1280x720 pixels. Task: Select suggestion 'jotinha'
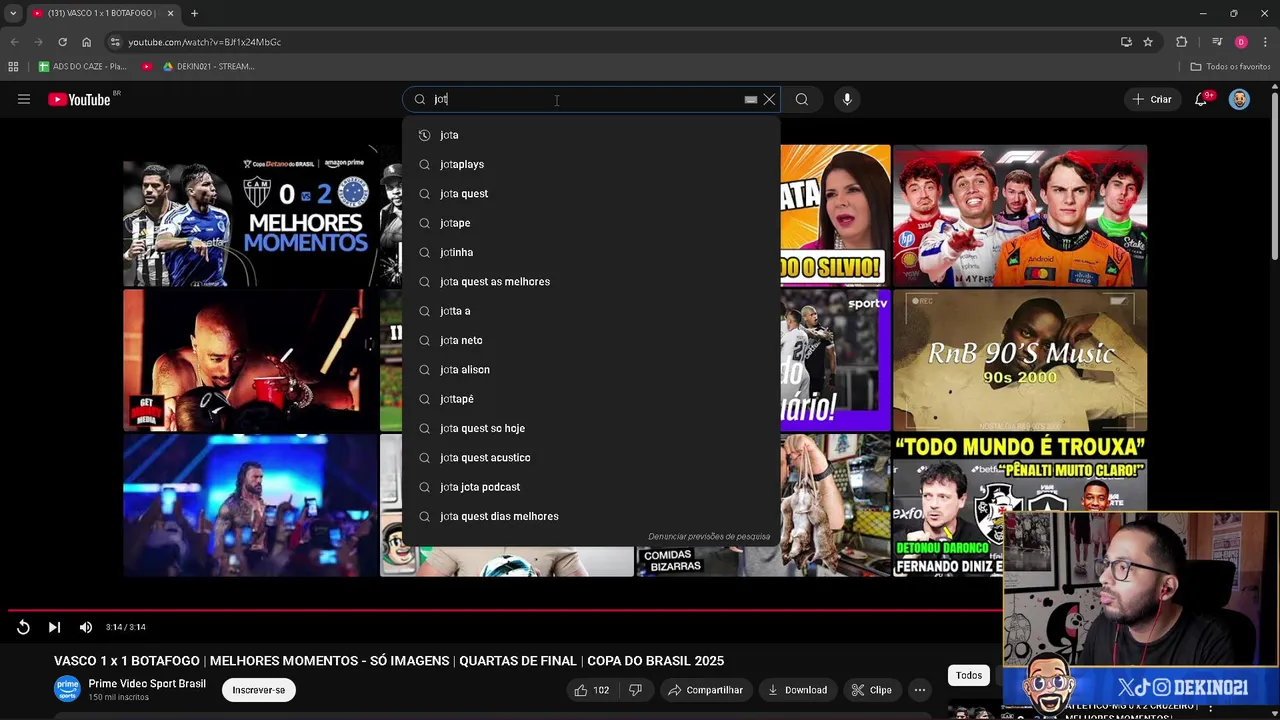coord(590,252)
